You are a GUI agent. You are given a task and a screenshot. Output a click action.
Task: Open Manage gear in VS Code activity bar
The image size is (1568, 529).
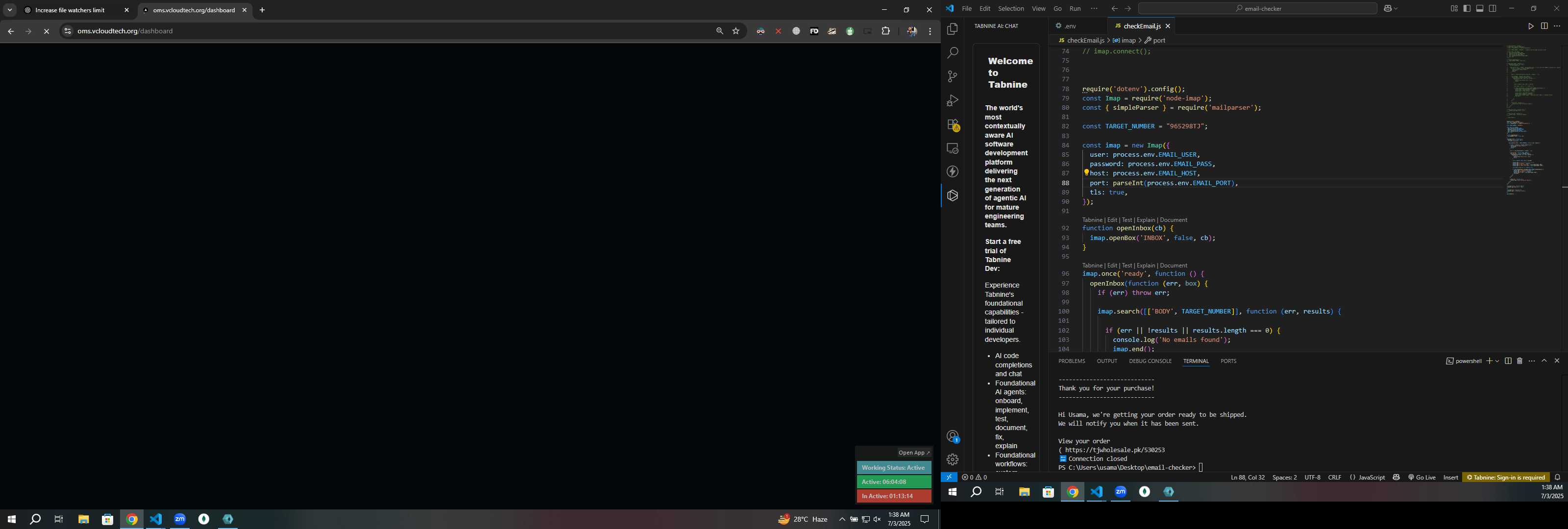952,459
